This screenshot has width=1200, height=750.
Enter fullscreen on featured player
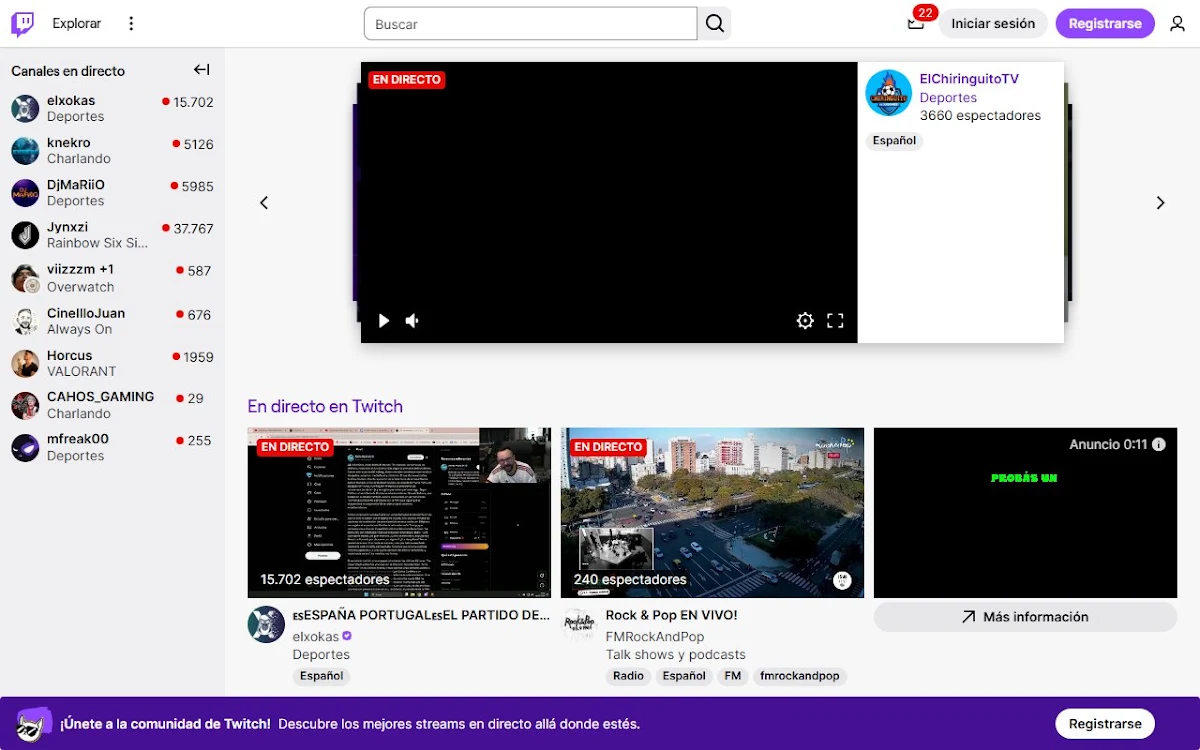pyautogui.click(x=835, y=321)
